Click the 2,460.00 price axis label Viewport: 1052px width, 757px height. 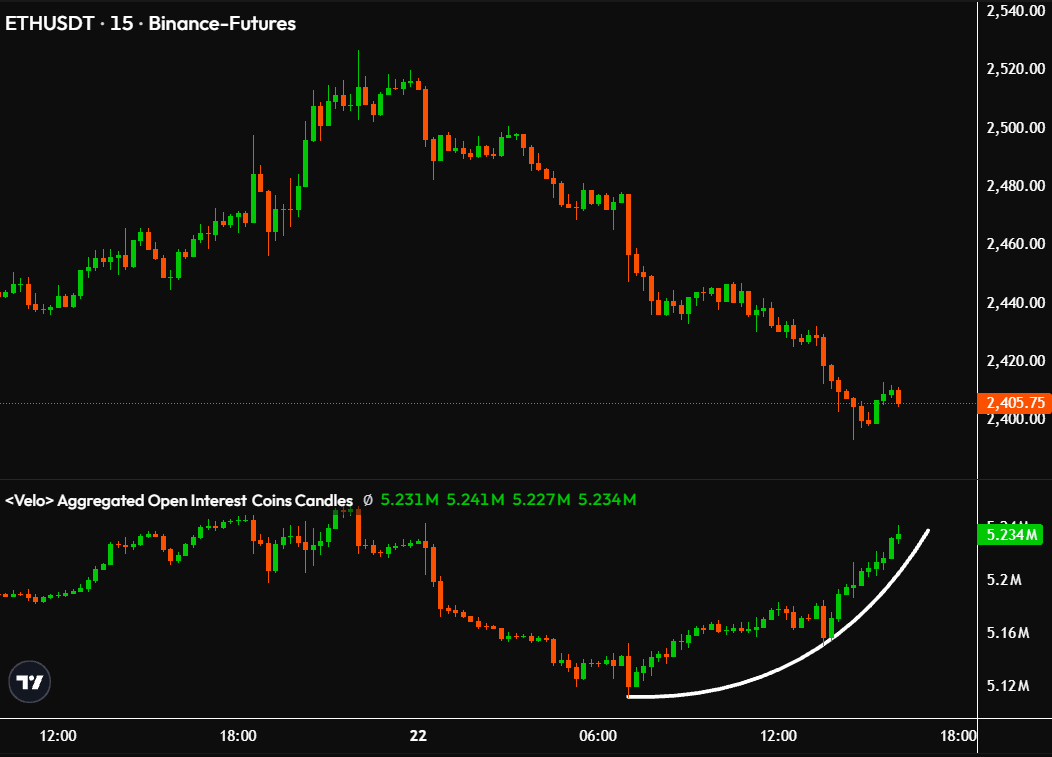(x=1016, y=244)
